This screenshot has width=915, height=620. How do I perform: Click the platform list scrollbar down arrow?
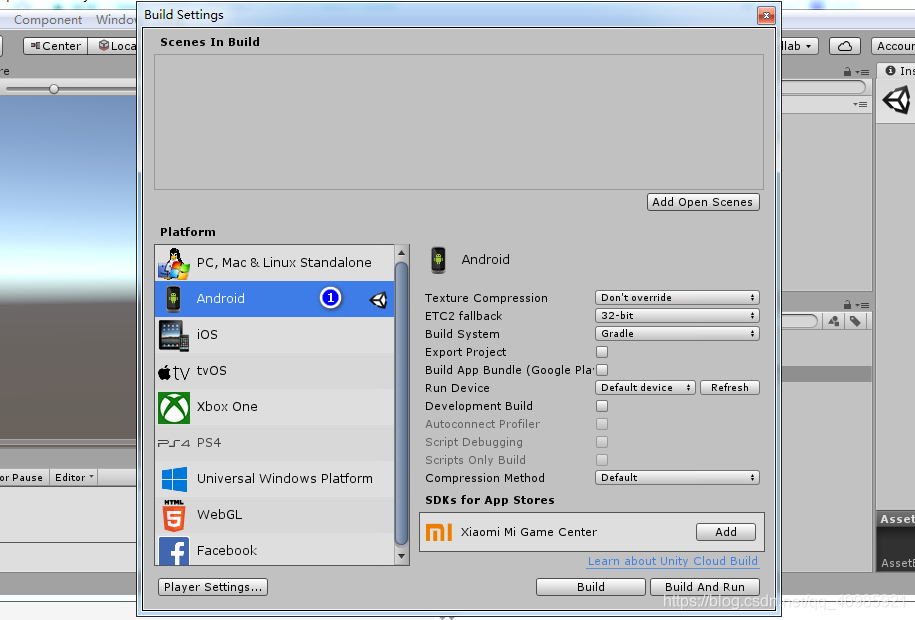point(401,556)
